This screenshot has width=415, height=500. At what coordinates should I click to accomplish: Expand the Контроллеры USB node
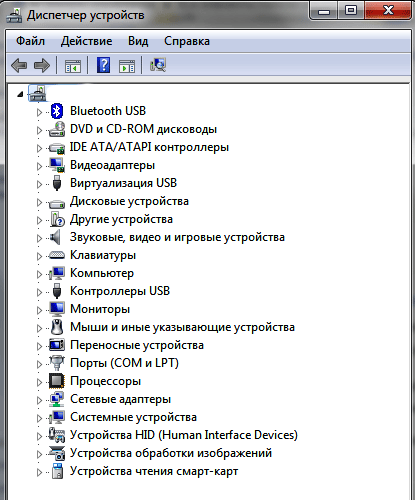pos(39,292)
